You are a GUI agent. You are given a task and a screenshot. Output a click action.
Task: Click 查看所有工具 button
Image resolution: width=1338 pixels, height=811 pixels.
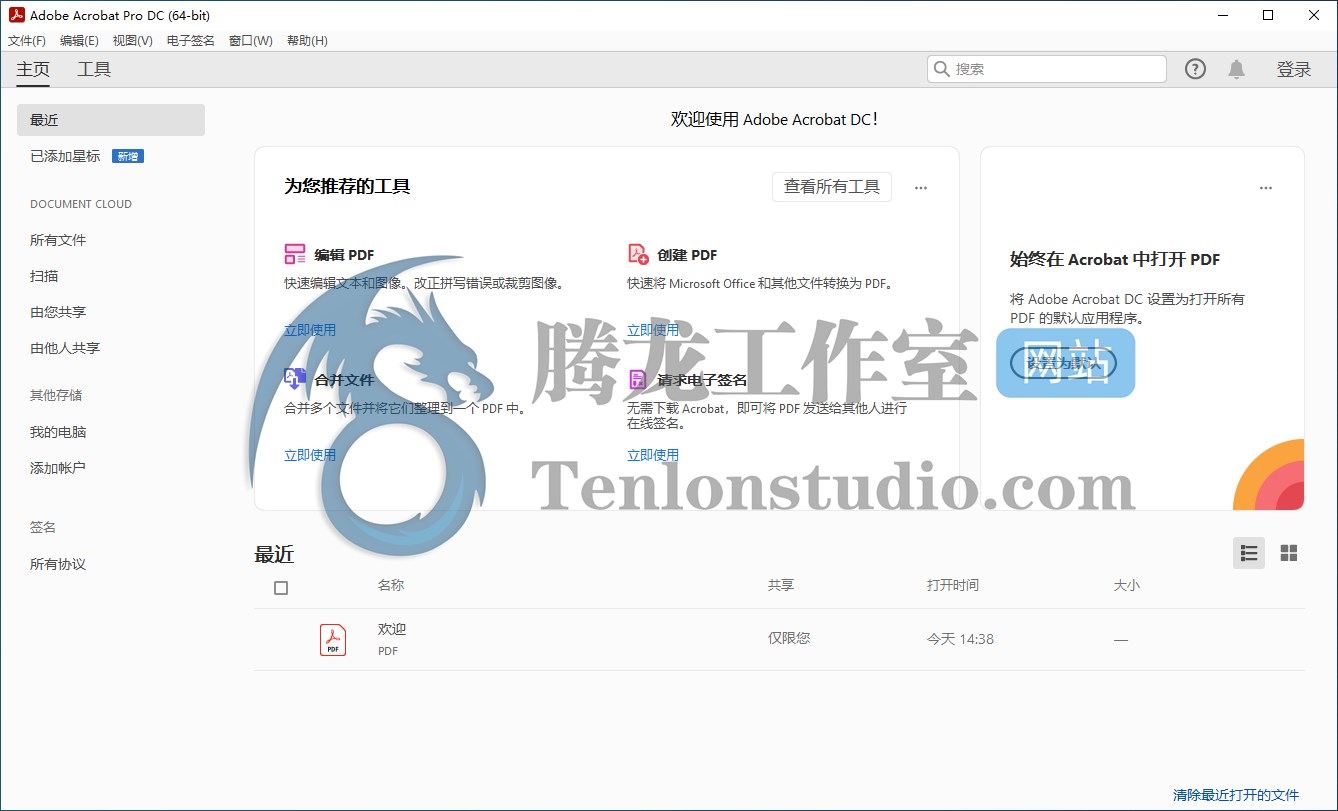click(832, 187)
